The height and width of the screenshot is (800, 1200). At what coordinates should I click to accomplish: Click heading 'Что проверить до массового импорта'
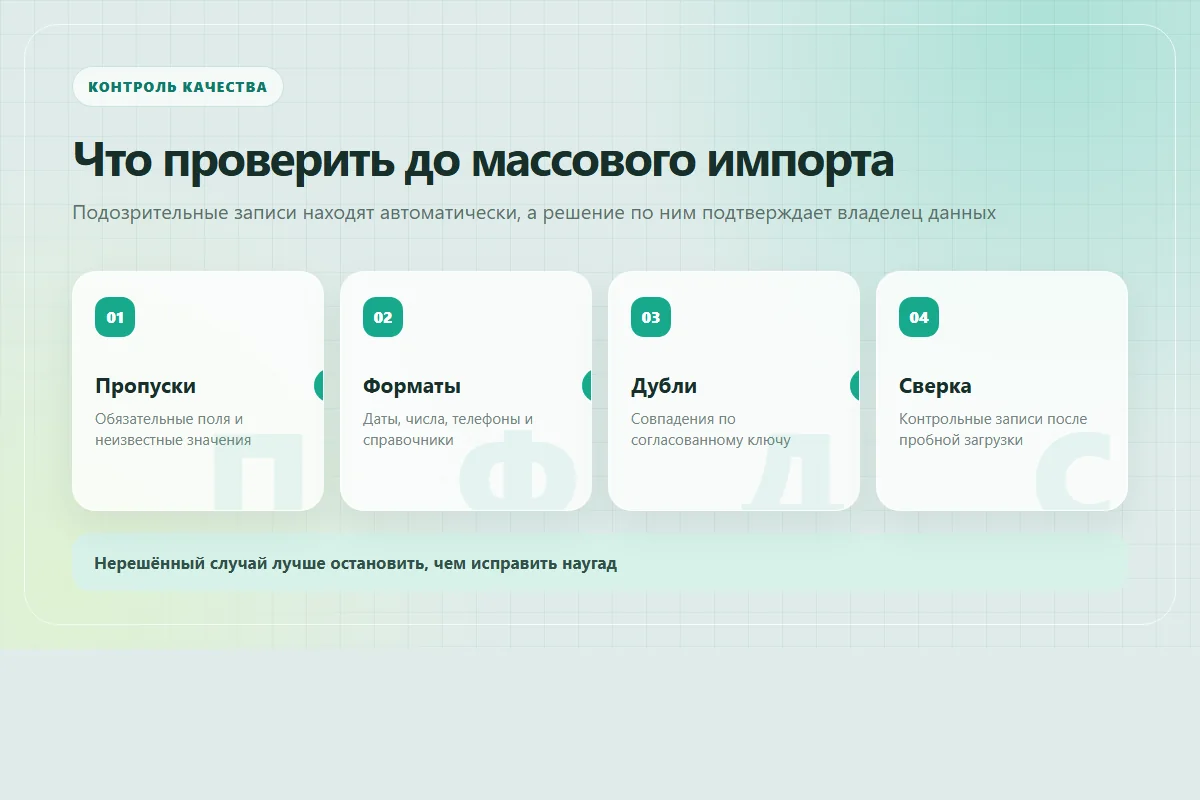coord(483,159)
